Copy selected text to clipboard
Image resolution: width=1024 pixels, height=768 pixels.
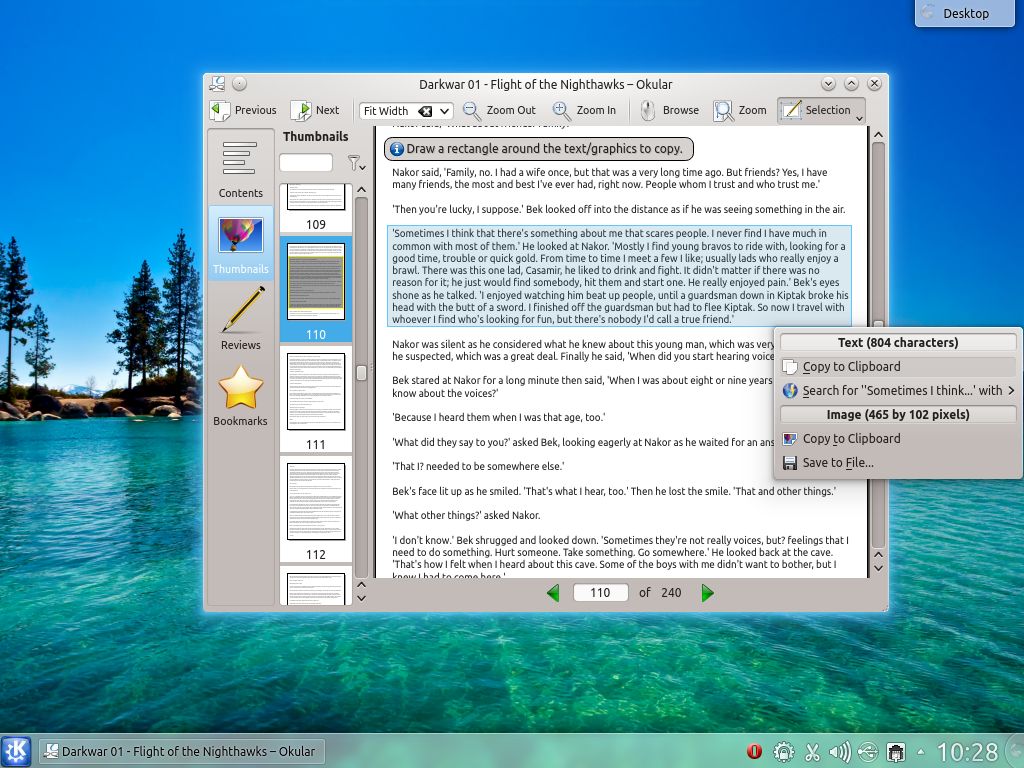click(898, 366)
